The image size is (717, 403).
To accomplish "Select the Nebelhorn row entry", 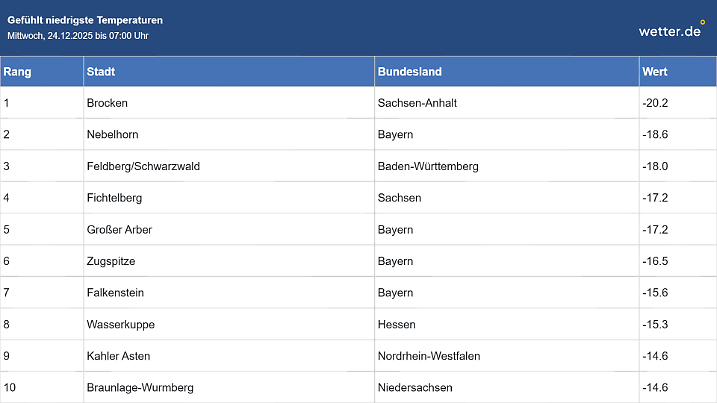I will tap(113, 134).
